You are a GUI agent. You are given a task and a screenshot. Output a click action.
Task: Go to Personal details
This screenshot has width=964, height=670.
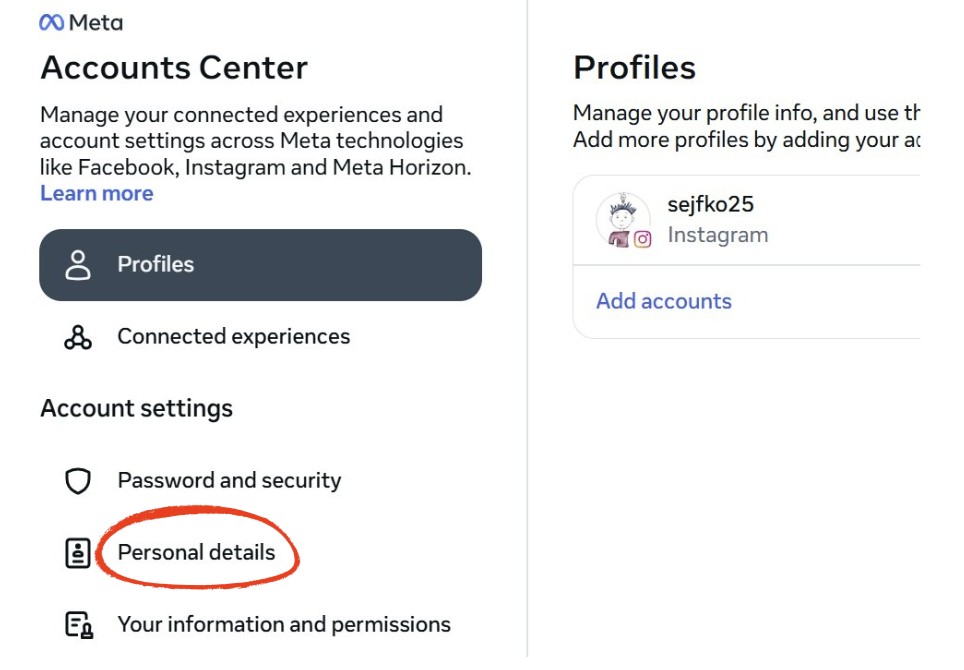point(196,553)
